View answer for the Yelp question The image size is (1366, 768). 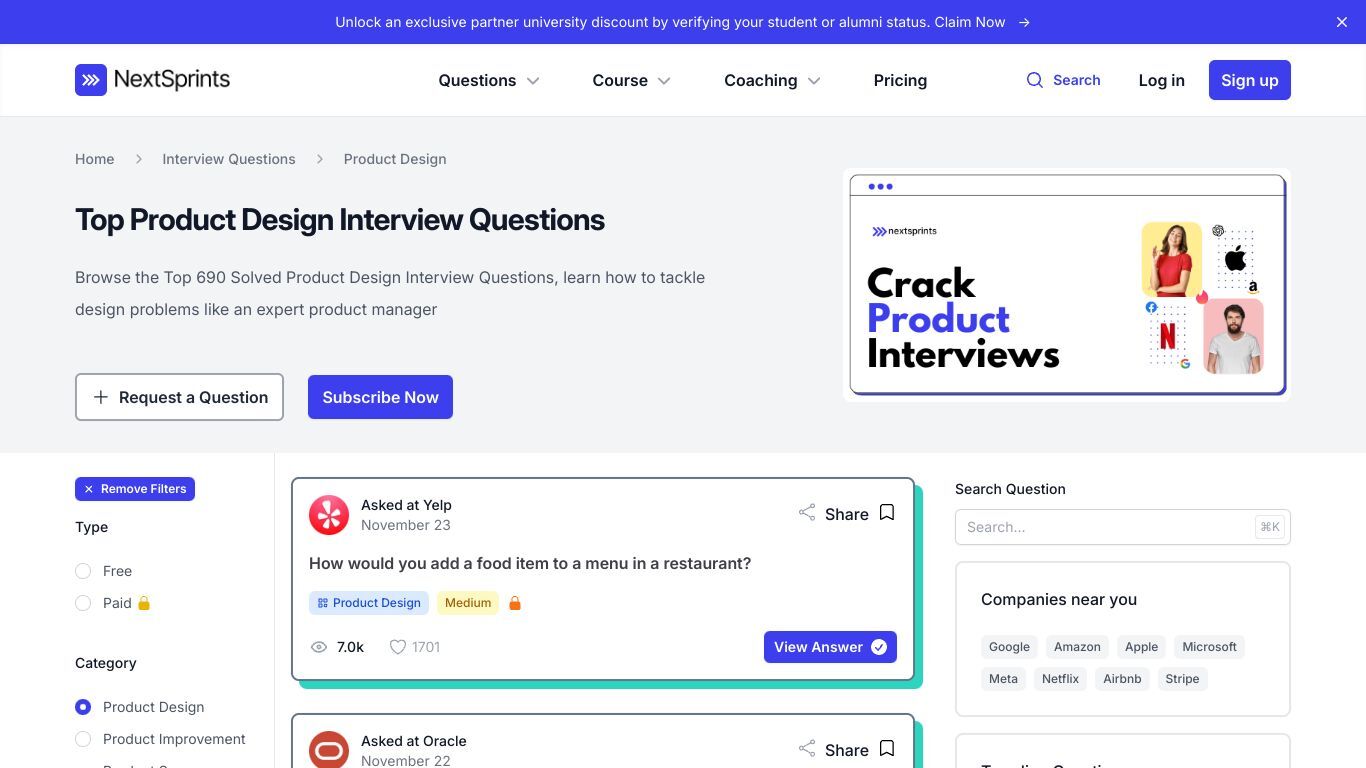(830, 647)
